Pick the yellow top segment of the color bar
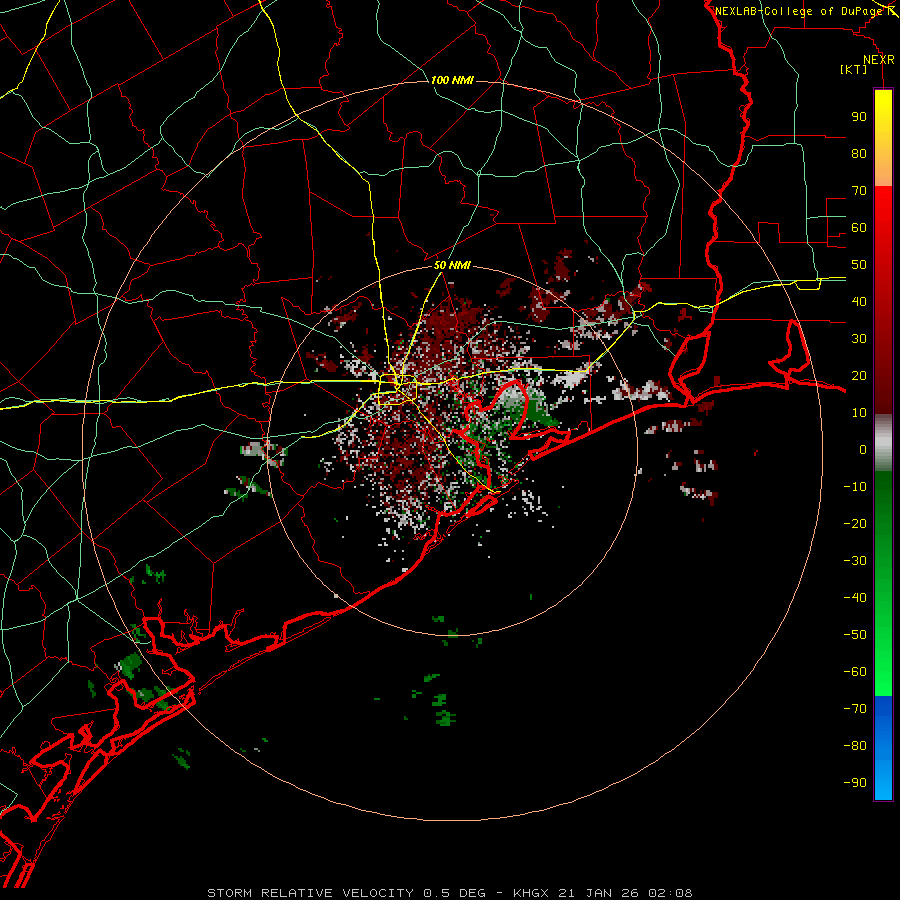The image size is (900, 900). click(883, 138)
